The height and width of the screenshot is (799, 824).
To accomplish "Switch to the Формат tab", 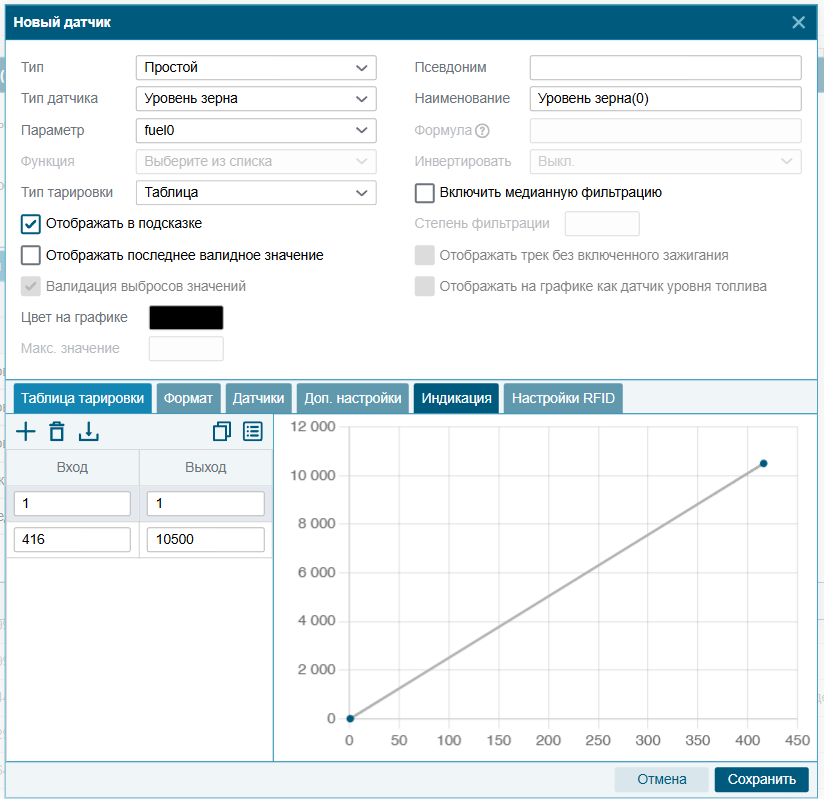I will (x=188, y=398).
